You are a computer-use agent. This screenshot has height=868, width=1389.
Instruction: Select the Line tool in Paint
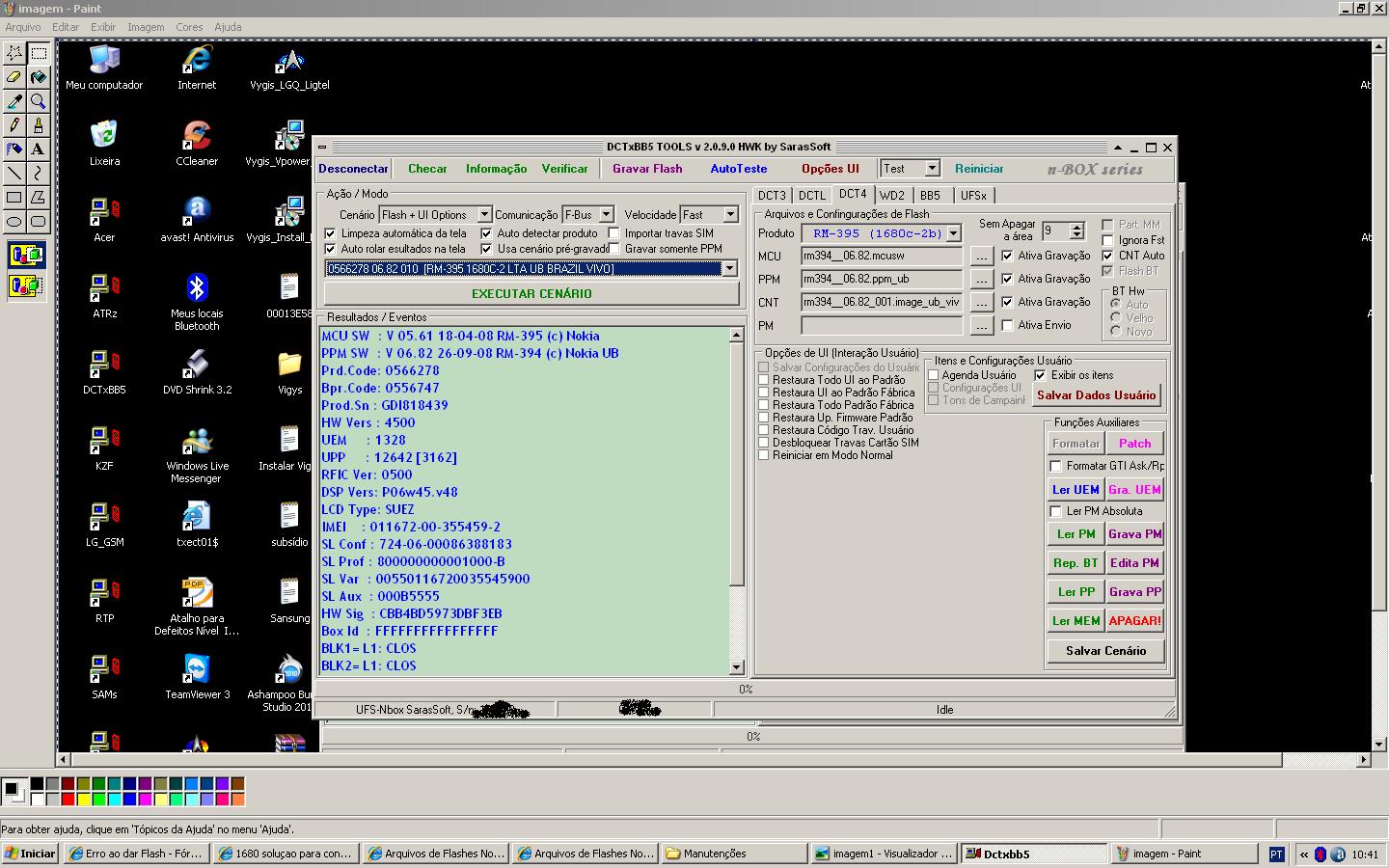pyautogui.click(x=14, y=174)
